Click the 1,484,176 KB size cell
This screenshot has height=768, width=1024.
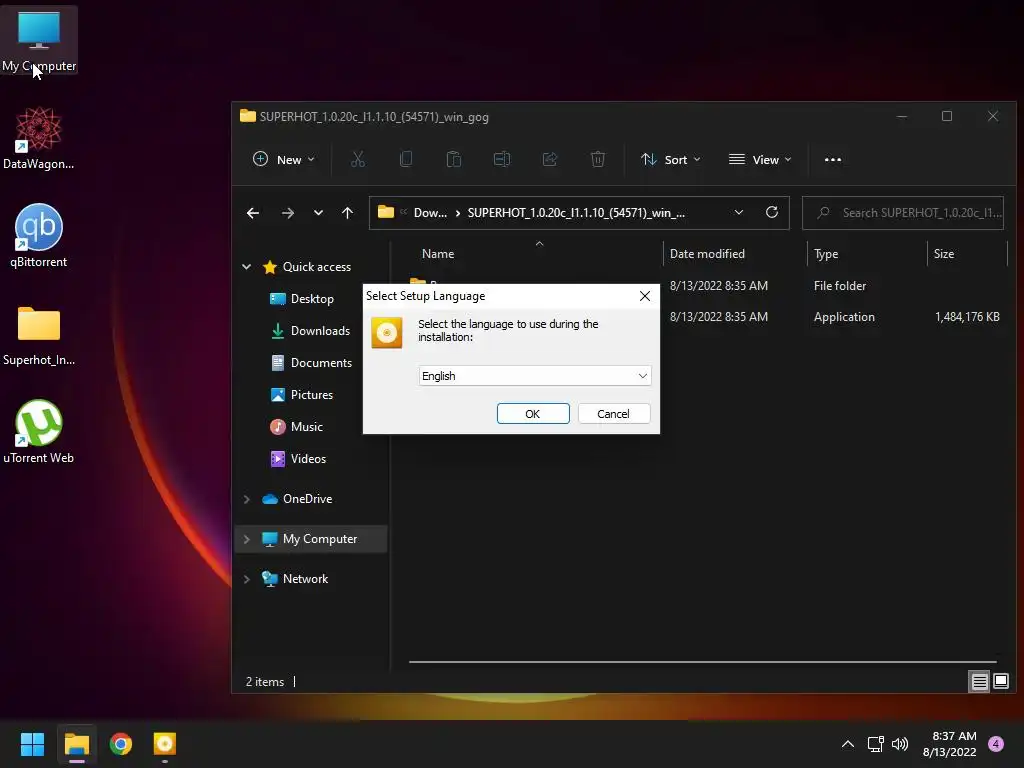pyautogui.click(x=967, y=317)
